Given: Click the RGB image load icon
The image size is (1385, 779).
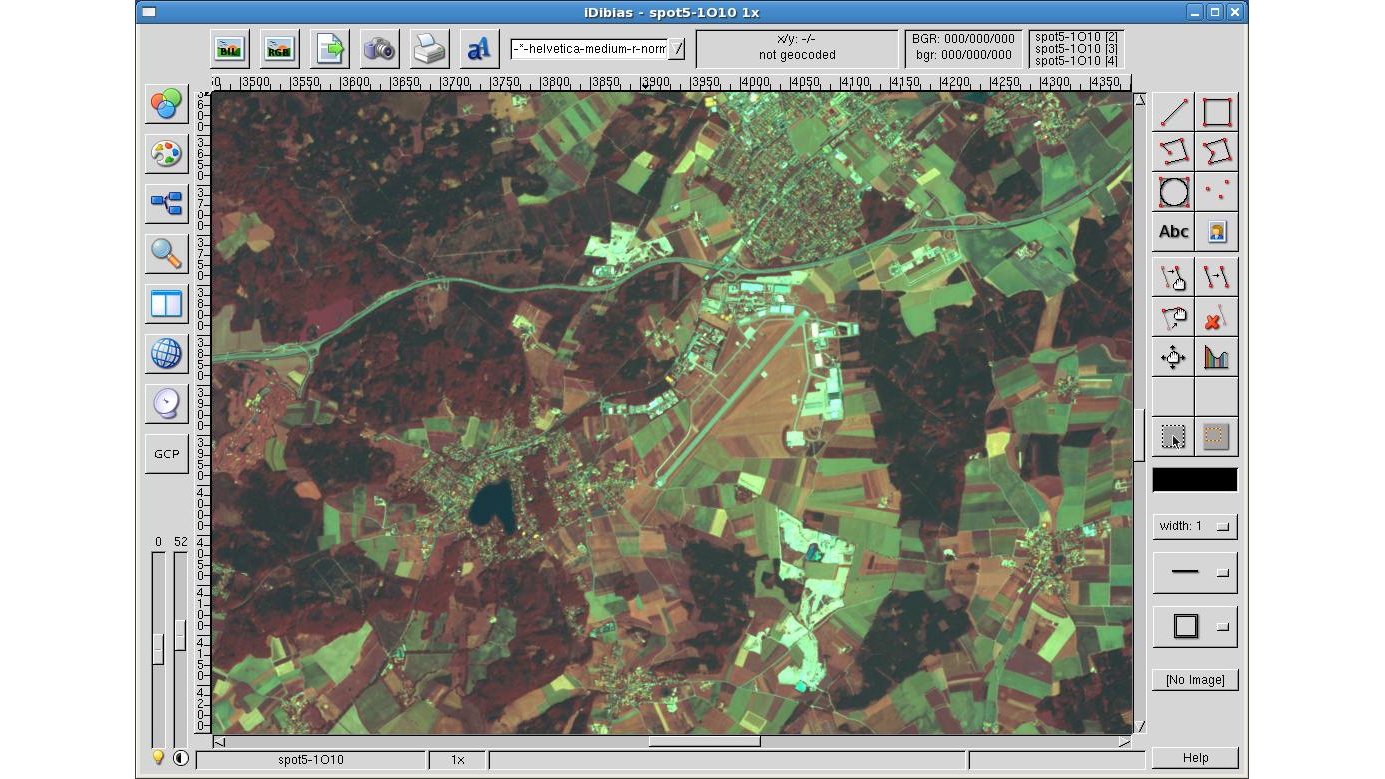Looking at the screenshot, I should 279,48.
